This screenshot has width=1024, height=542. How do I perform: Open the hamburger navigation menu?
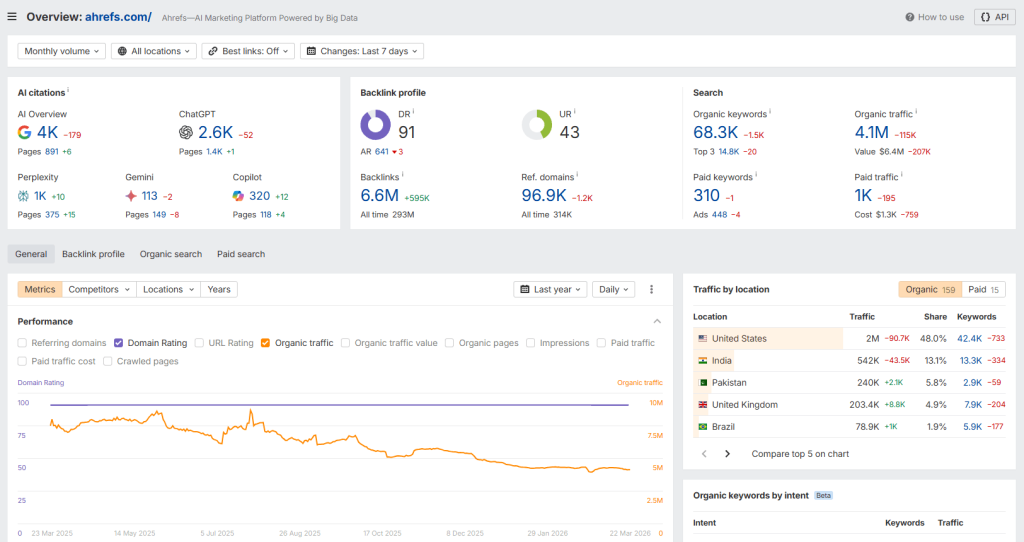tap(12, 16)
